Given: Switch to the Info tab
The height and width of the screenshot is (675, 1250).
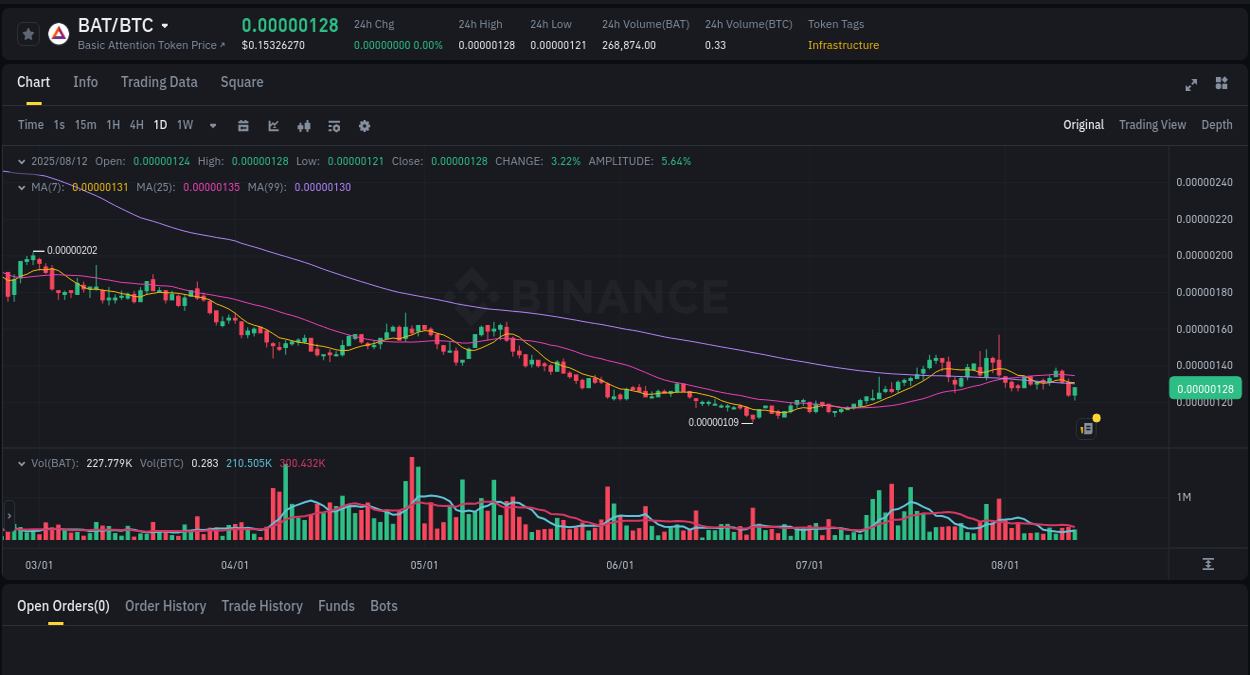Looking at the screenshot, I should click(85, 82).
